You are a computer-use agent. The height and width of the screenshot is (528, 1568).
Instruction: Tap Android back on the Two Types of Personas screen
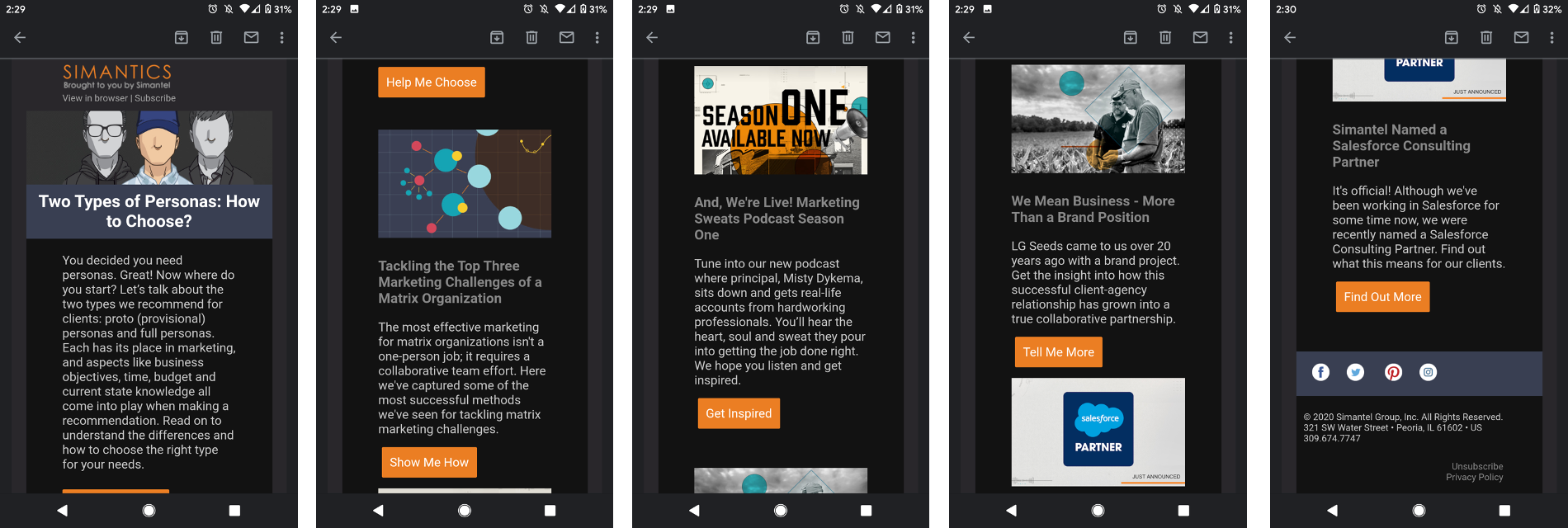63,511
